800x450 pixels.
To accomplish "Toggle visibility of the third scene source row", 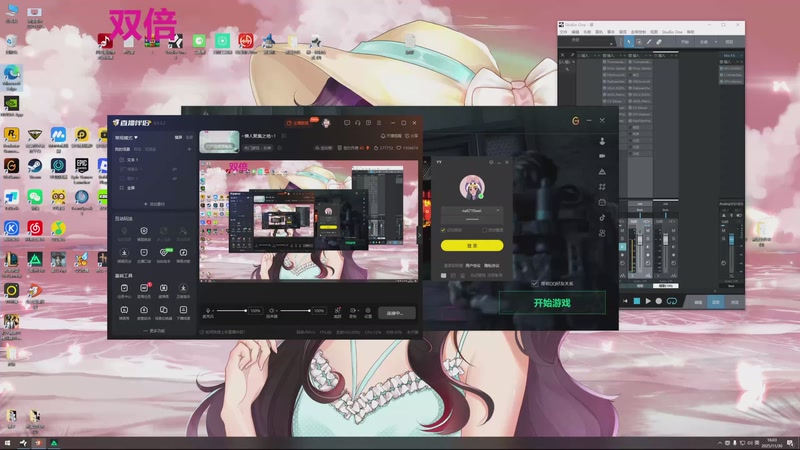I will pos(174,179).
